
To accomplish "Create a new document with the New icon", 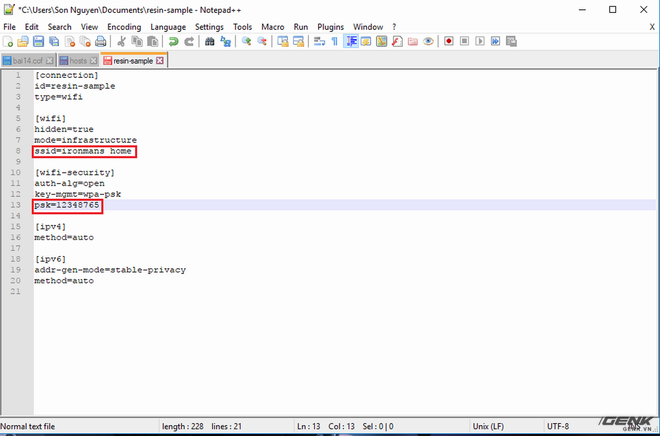I will [x=8, y=41].
